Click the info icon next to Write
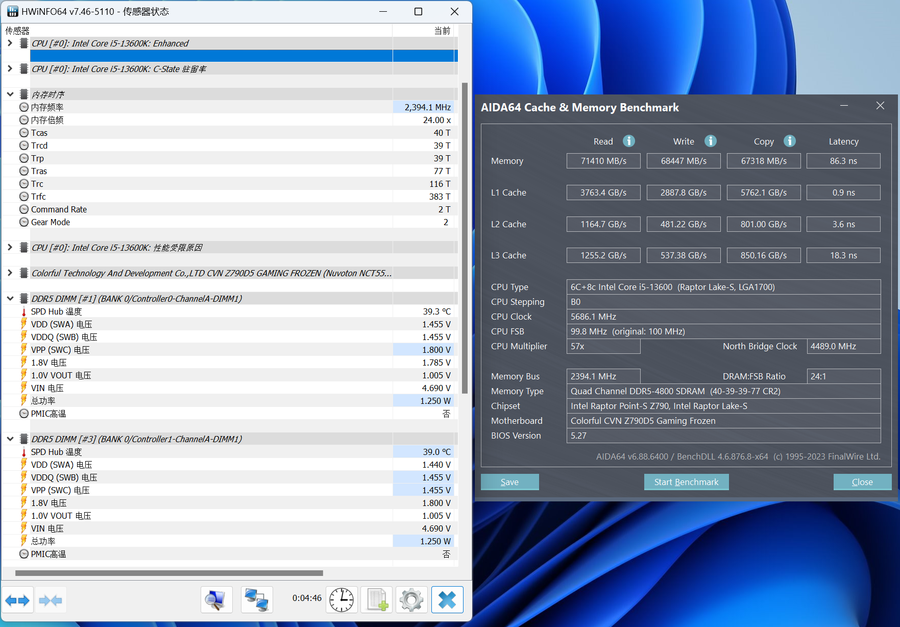 pos(711,141)
